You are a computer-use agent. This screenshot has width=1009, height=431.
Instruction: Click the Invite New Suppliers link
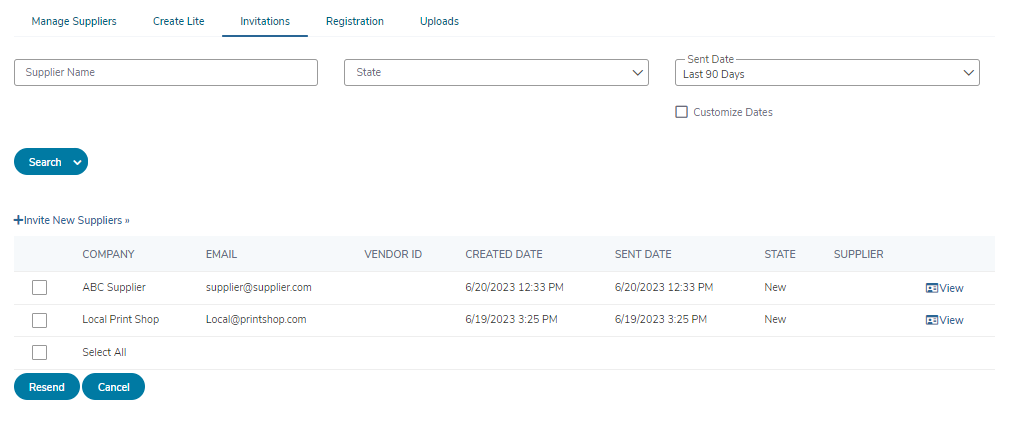71,220
